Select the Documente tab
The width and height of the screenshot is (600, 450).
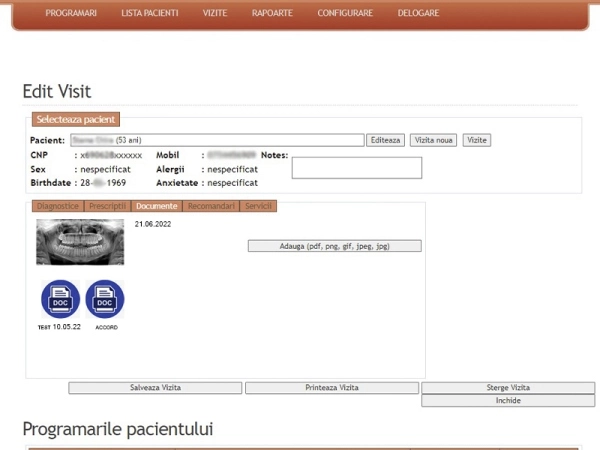tap(157, 206)
